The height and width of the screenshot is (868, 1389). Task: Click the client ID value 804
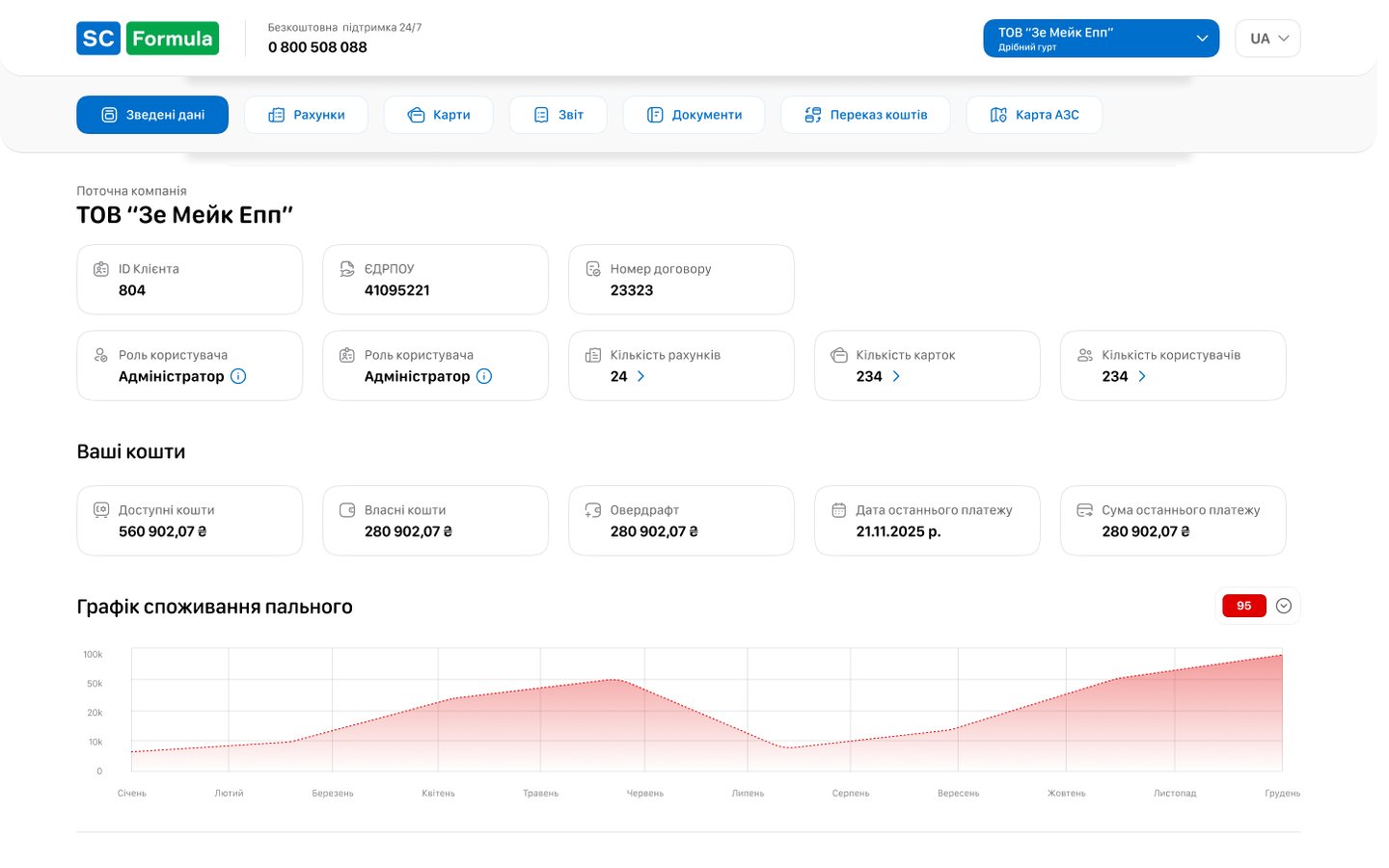(132, 290)
